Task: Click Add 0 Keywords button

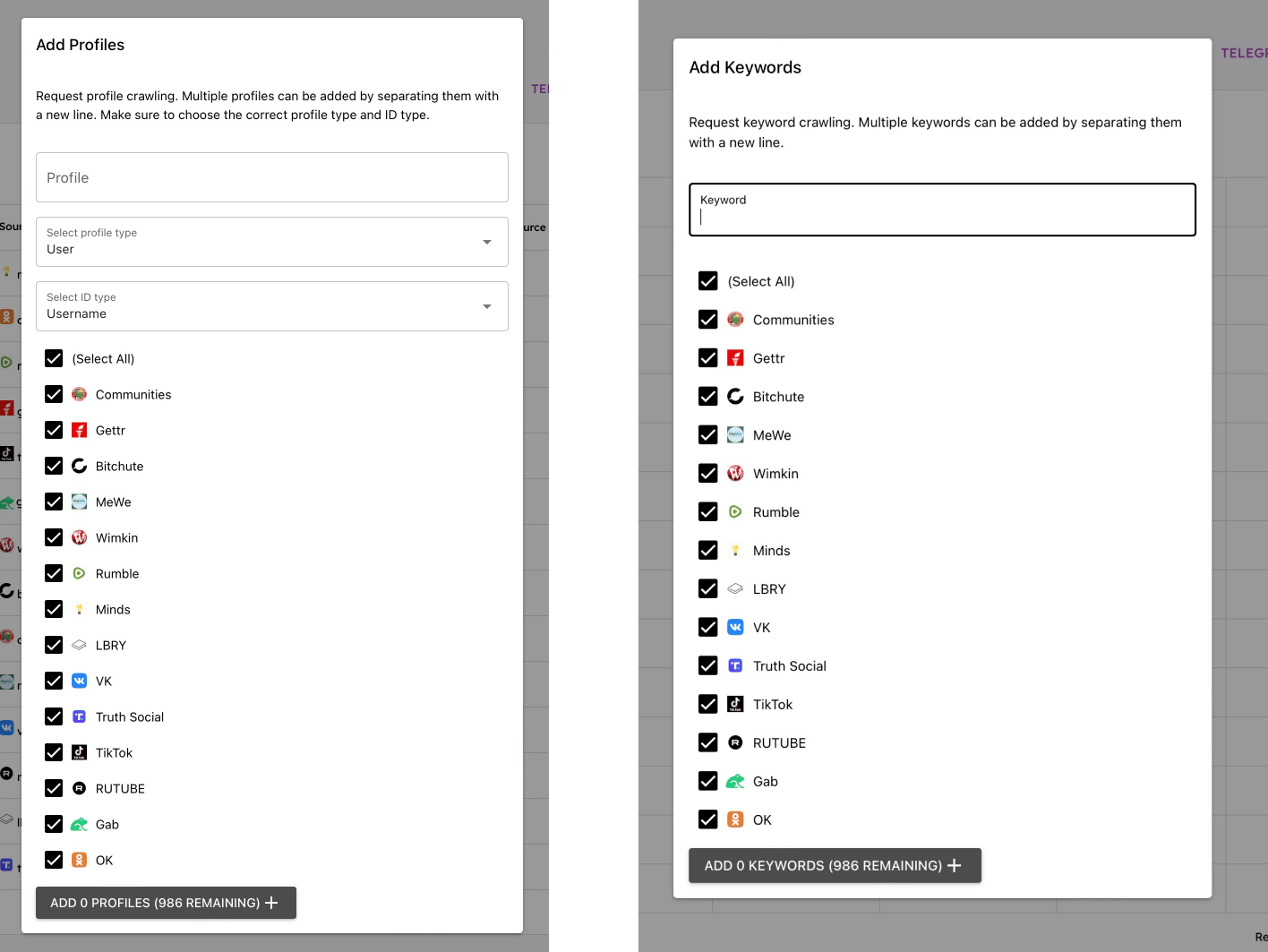Action: [x=835, y=865]
